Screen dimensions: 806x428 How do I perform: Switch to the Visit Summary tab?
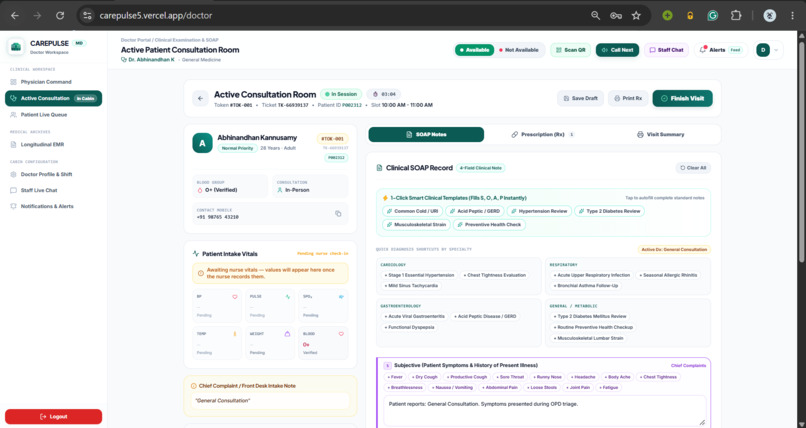(x=660, y=135)
